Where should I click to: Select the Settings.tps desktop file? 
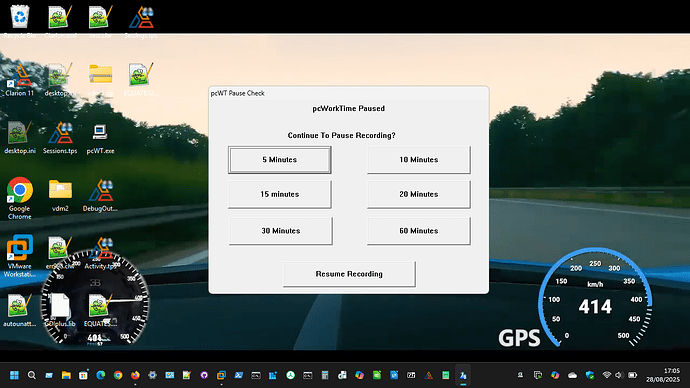141,22
